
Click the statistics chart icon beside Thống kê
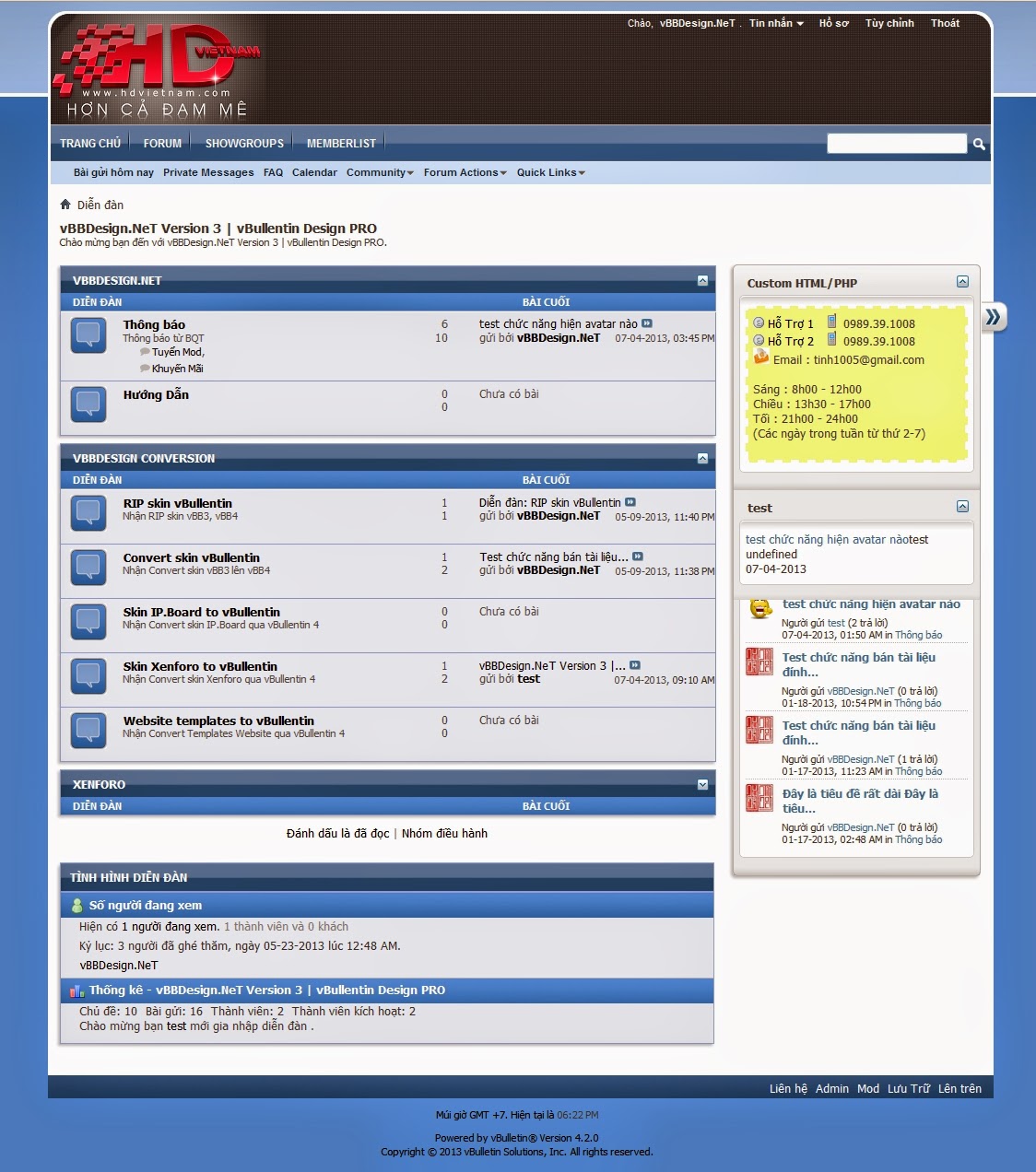tap(77, 991)
